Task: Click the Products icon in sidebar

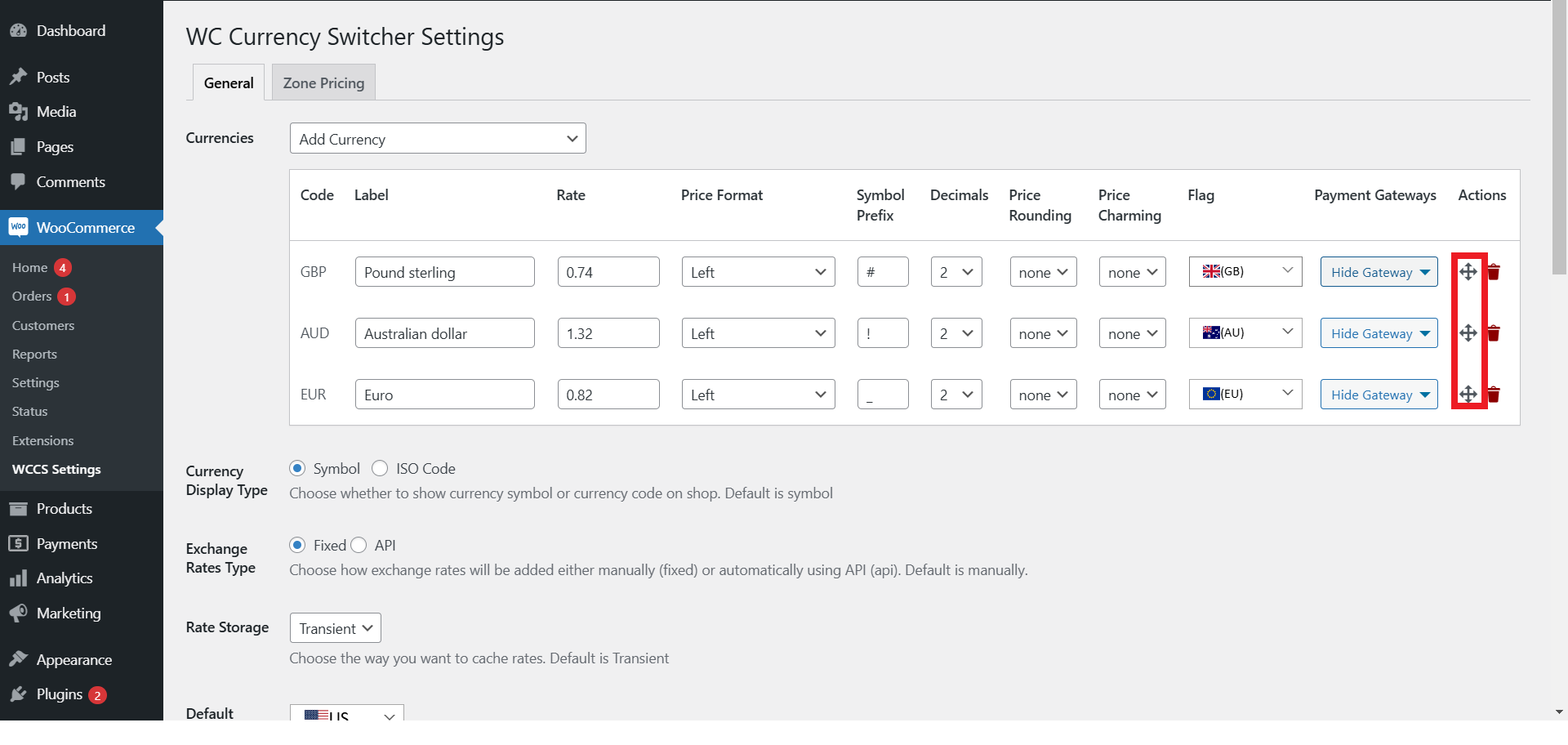Action: coord(18,509)
